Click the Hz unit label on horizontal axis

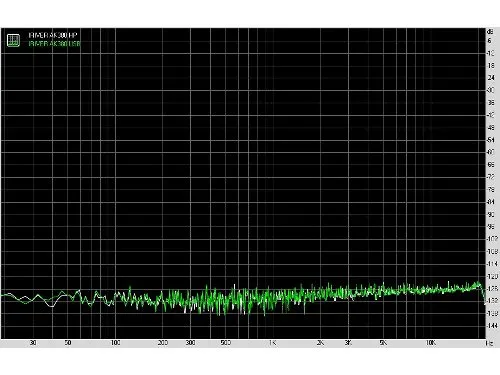pos(490,343)
